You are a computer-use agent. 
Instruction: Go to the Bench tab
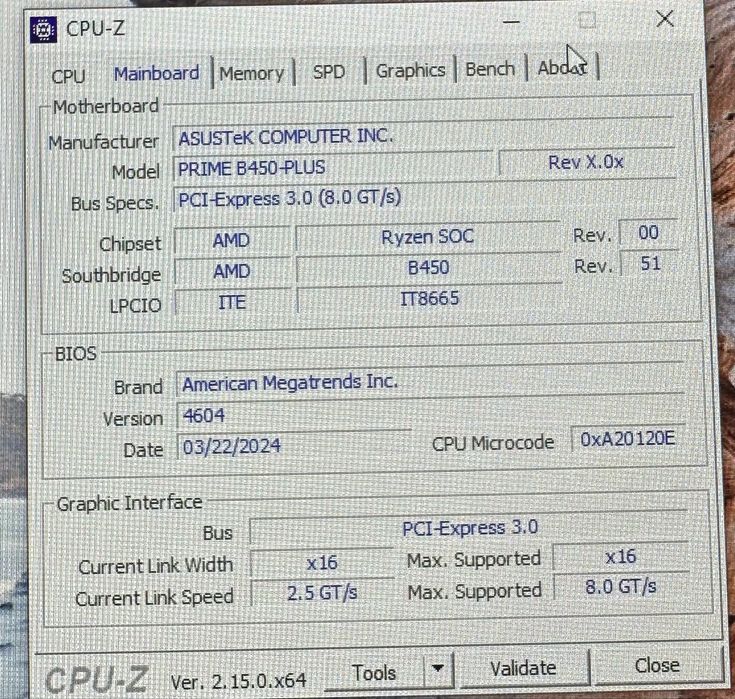tap(490, 69)
